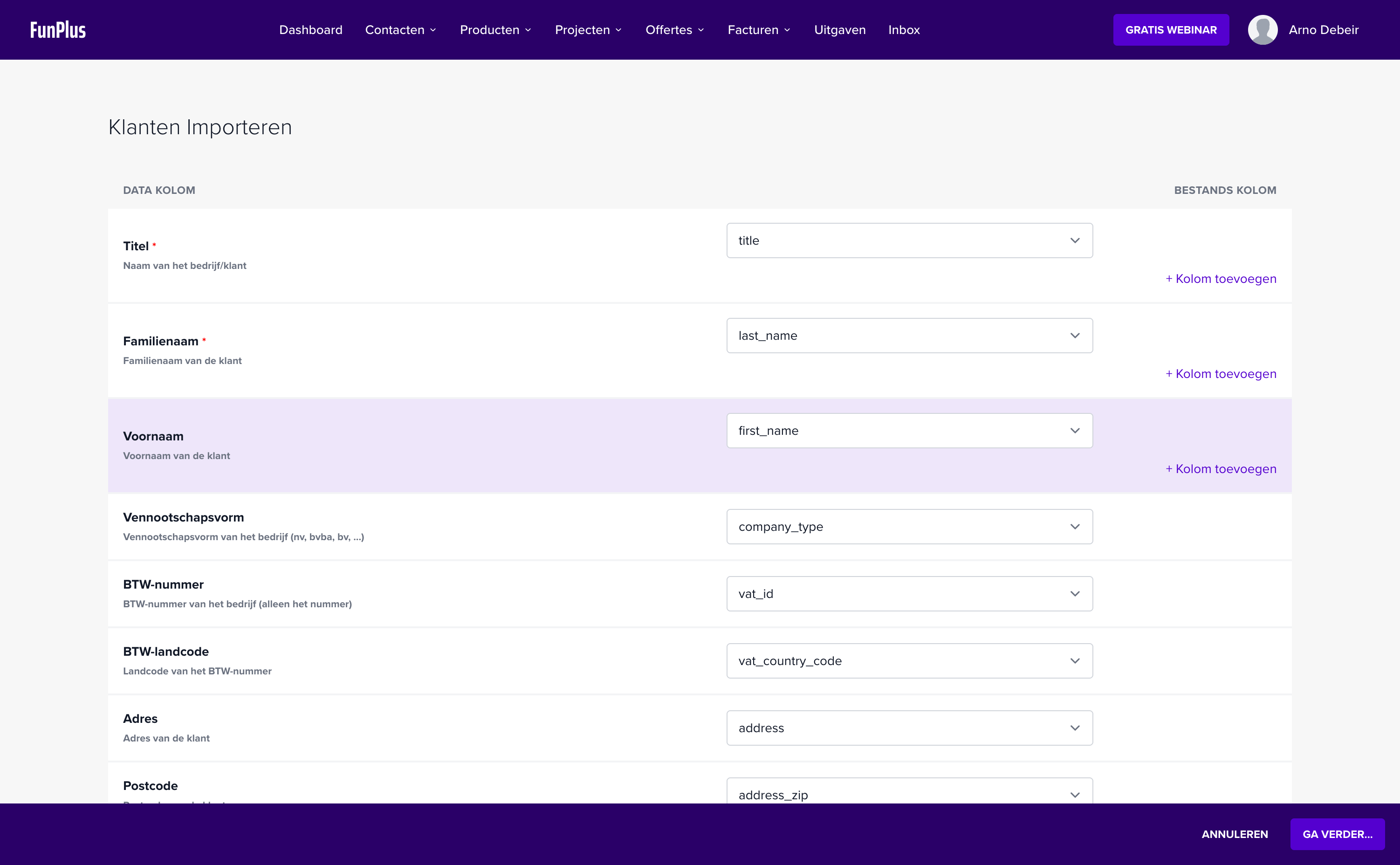Click the Annuleren button

[1234, 834]
